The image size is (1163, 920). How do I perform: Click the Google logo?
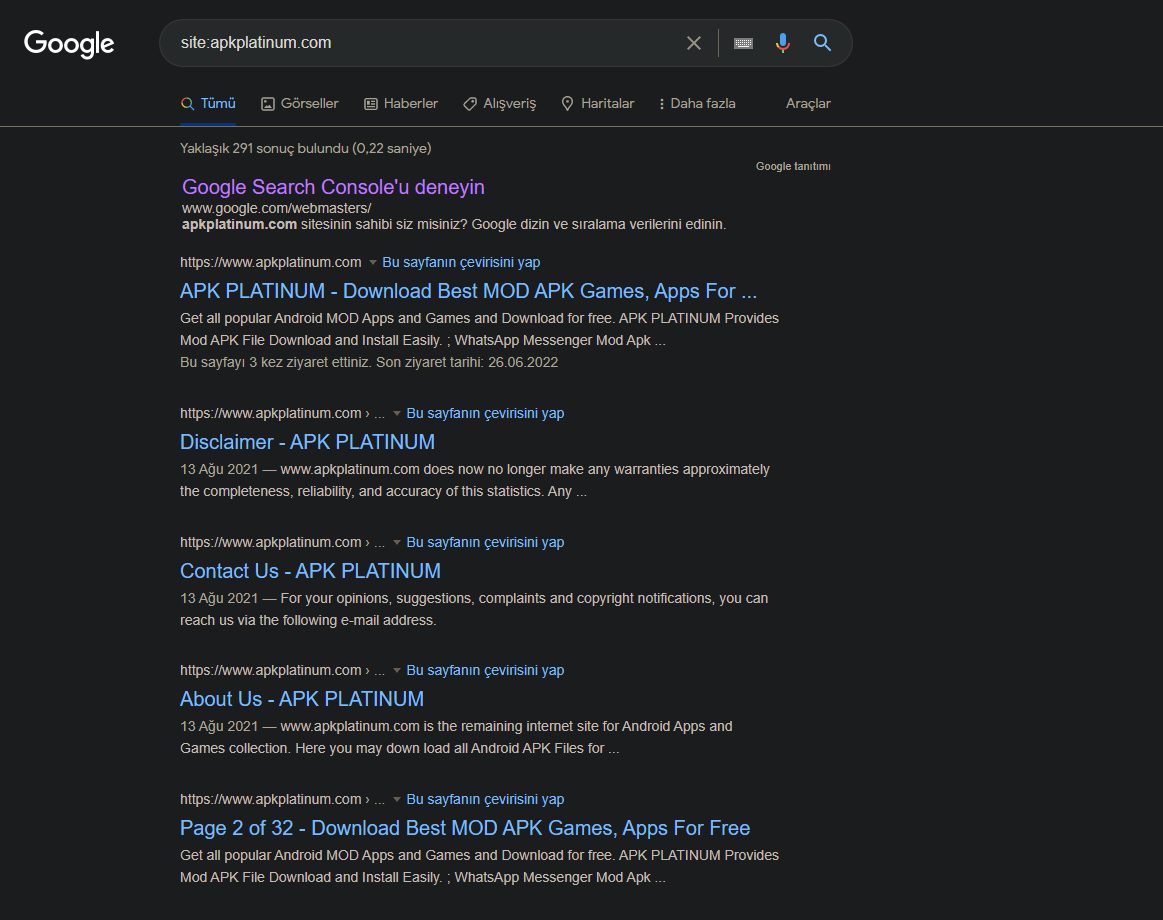pos(69,44)
